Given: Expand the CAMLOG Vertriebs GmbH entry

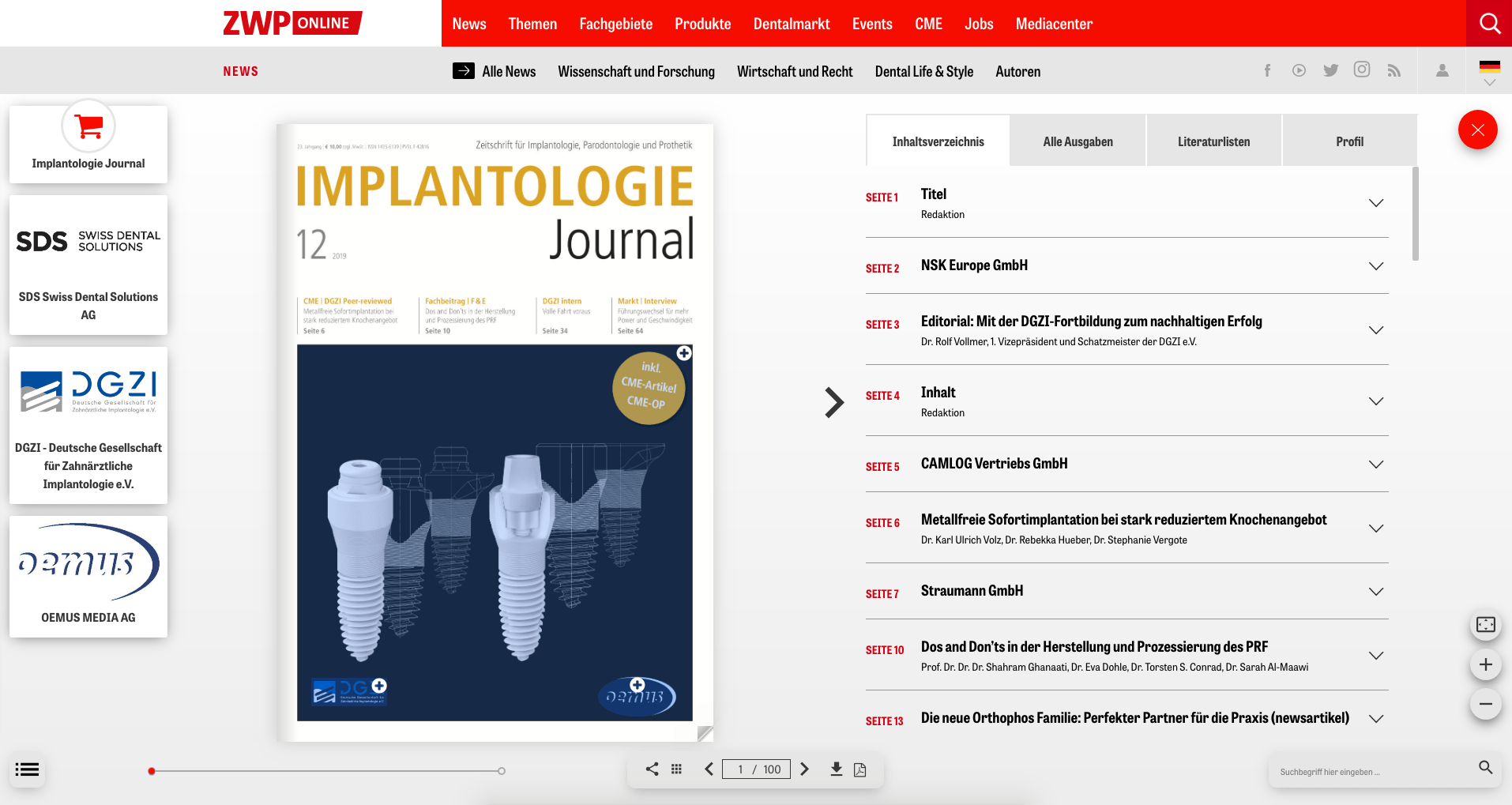Looking at the screenshot, I should 1376,465.
